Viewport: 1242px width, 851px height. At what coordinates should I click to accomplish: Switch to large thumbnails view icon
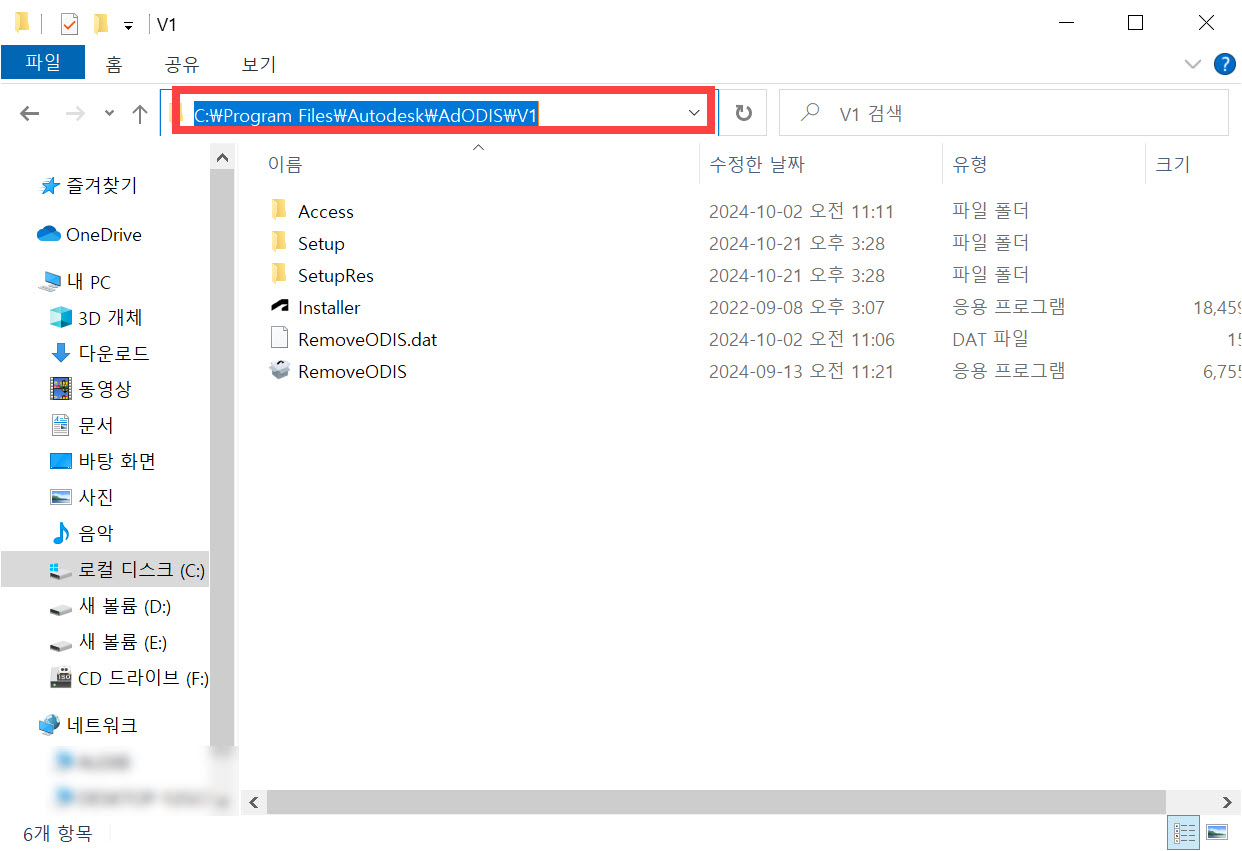click(1216, 832)
